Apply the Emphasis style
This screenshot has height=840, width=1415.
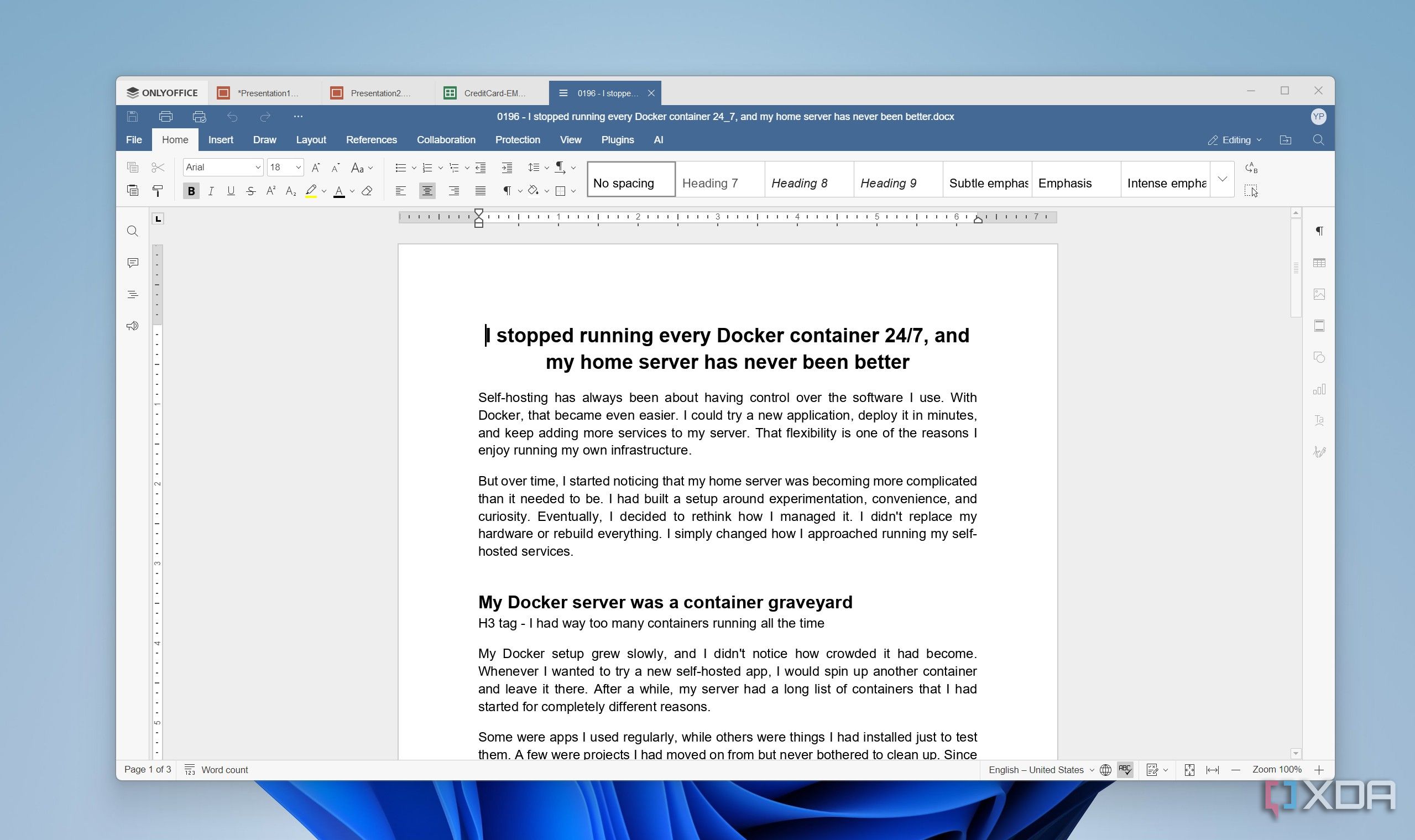click(x=1076, y=179)
